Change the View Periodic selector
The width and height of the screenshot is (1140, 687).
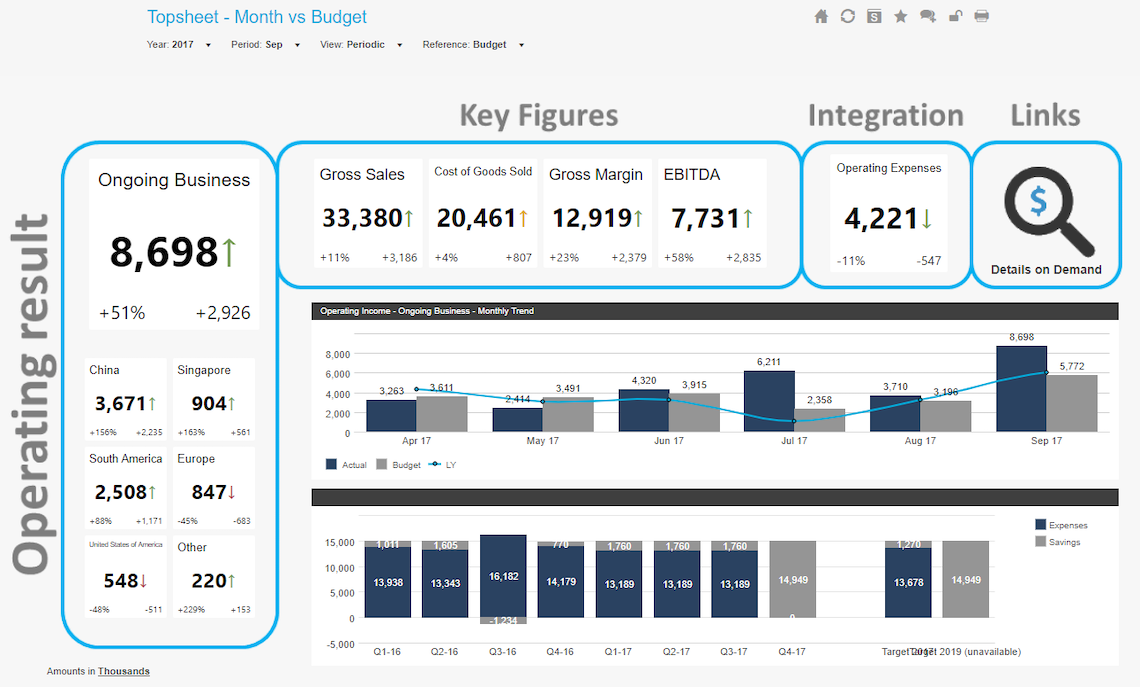(362, 45)
